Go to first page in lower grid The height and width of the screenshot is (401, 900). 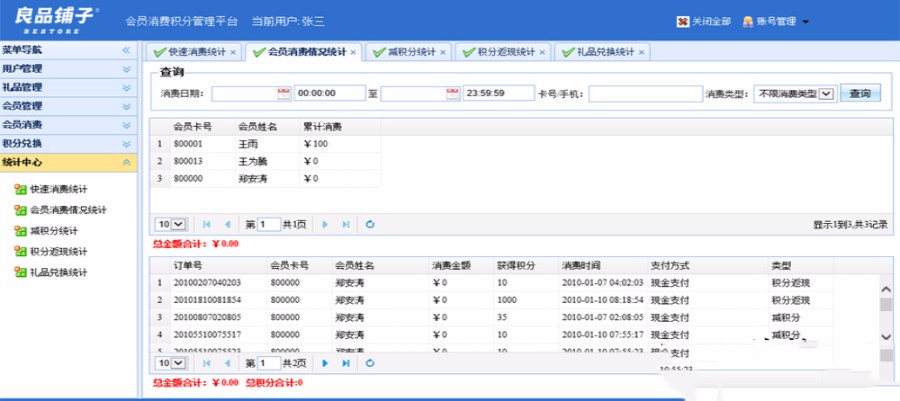[207, 363]
